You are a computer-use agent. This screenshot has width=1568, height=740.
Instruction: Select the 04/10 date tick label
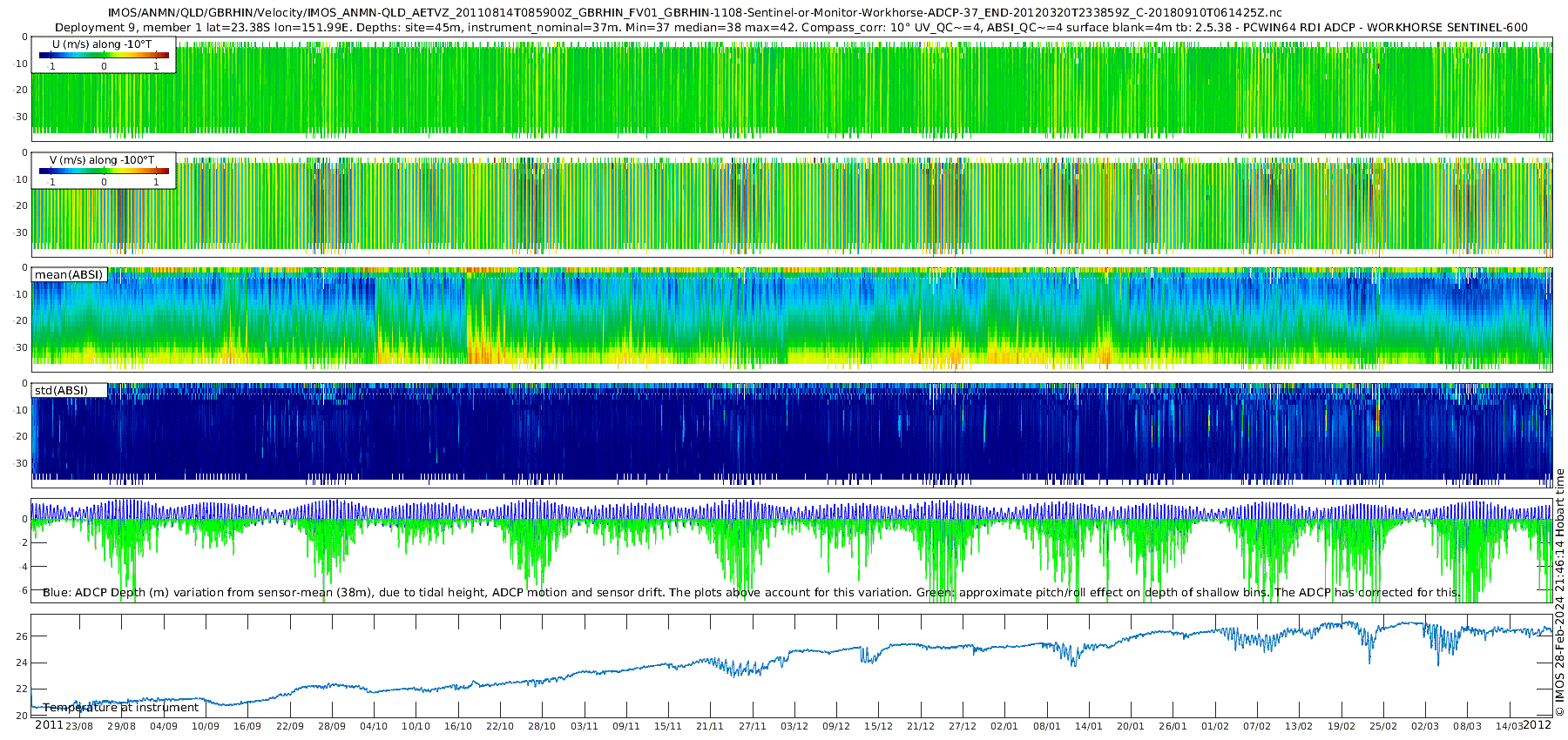point(374,726)
